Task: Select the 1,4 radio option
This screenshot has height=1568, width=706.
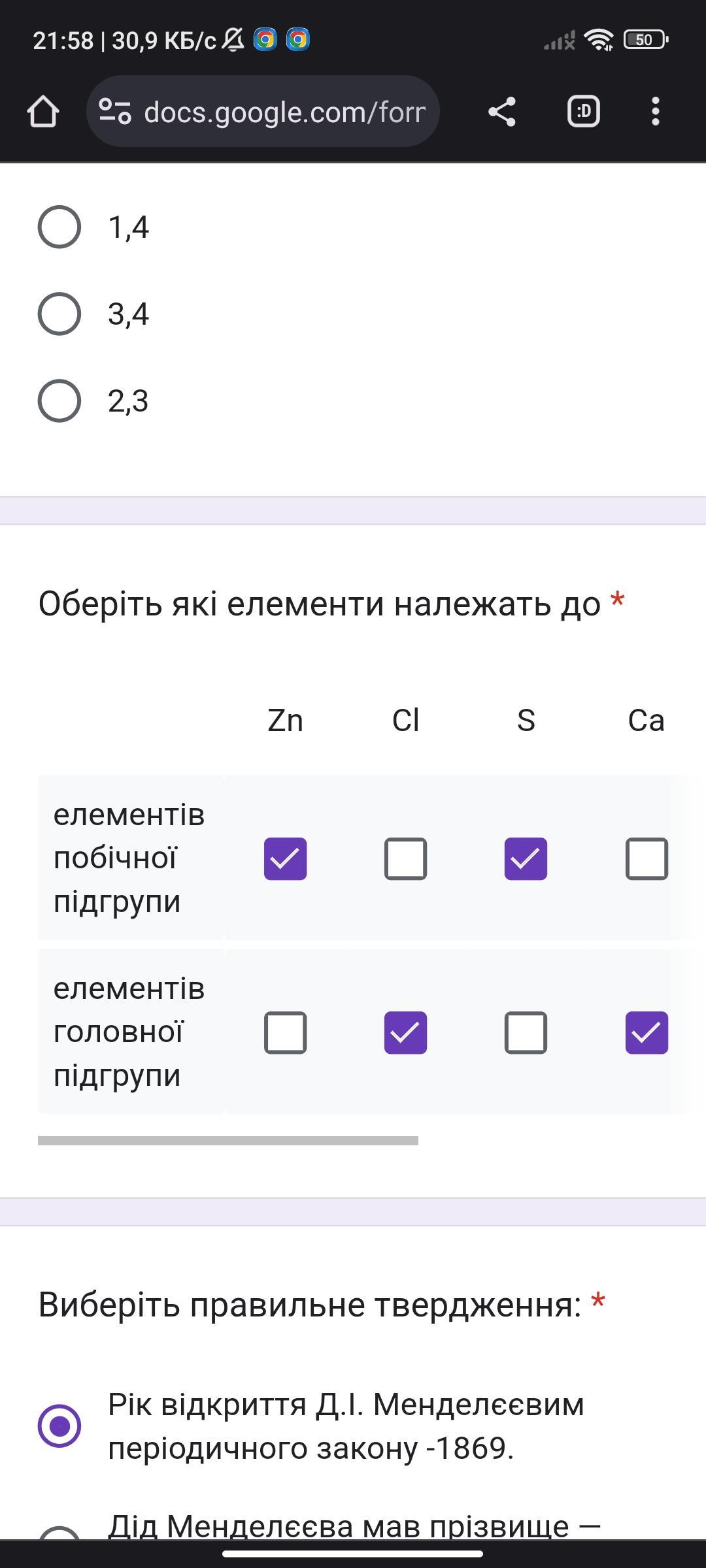Action: (59, 227)
